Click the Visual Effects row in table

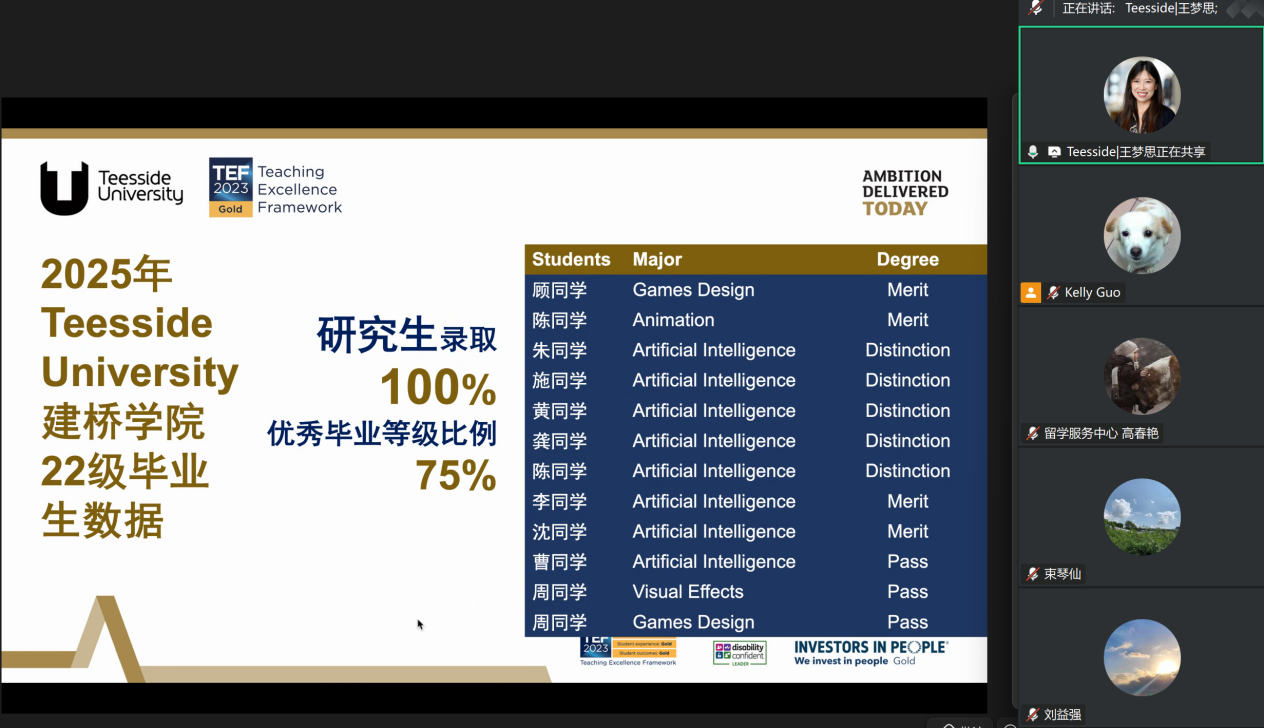coord(688,592)
